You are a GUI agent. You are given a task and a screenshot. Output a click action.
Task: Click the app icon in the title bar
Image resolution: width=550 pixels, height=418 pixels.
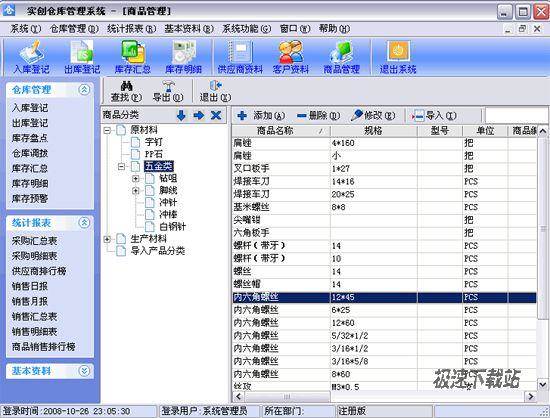pyautogui.click(x=9, y=10)
